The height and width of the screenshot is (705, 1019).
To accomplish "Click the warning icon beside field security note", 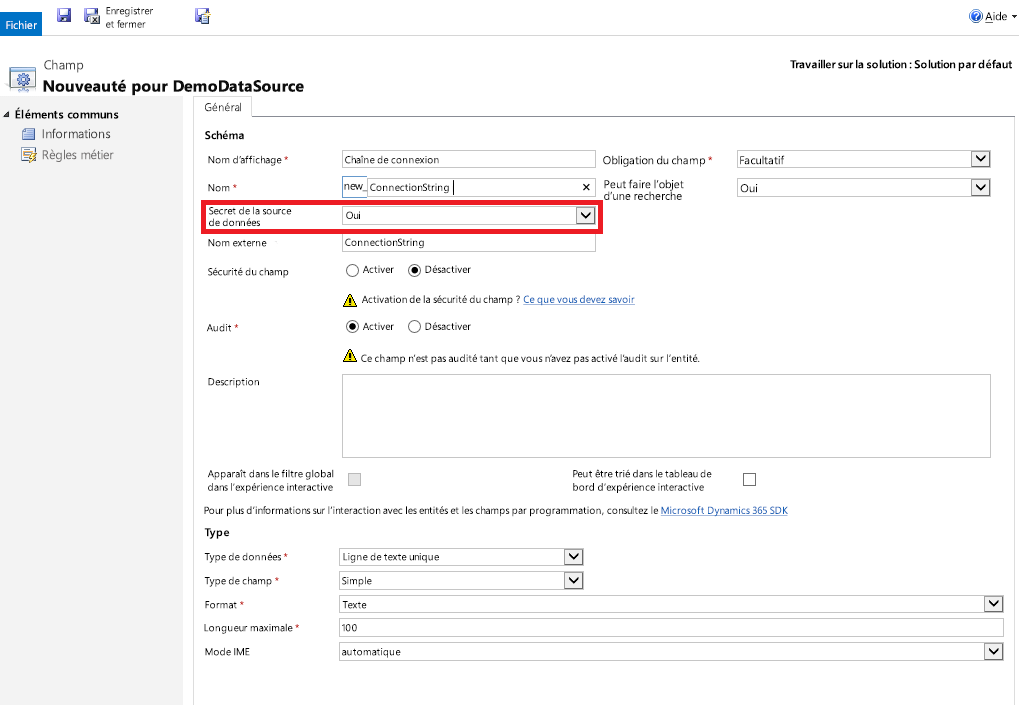I will point(350,300).
